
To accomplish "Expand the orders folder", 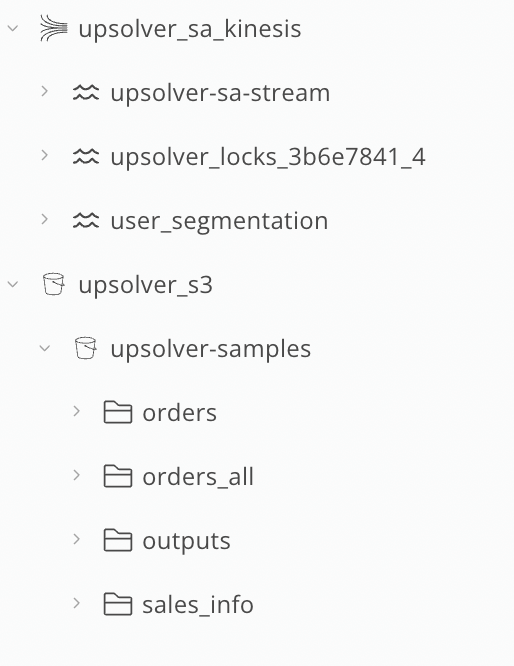I will coord(76,411).
